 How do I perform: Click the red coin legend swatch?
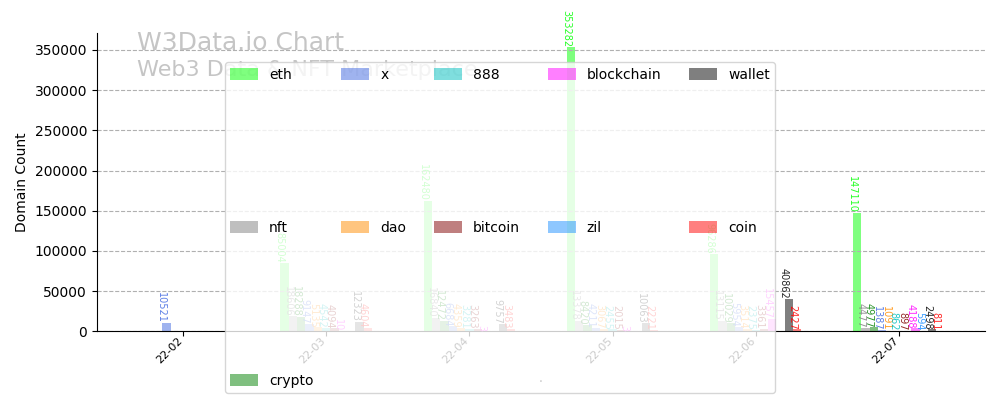pyautogui.click(x=703, y=227)
